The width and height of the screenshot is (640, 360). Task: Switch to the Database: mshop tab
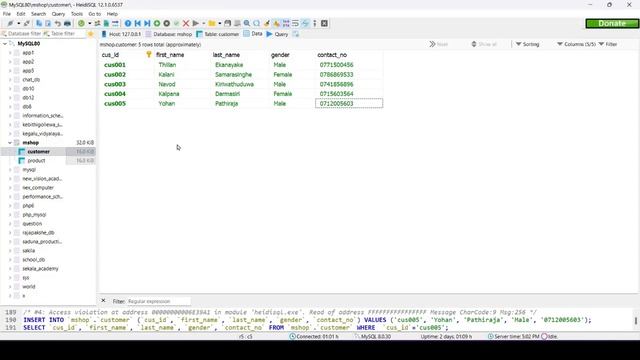click(x=169, y=34)
